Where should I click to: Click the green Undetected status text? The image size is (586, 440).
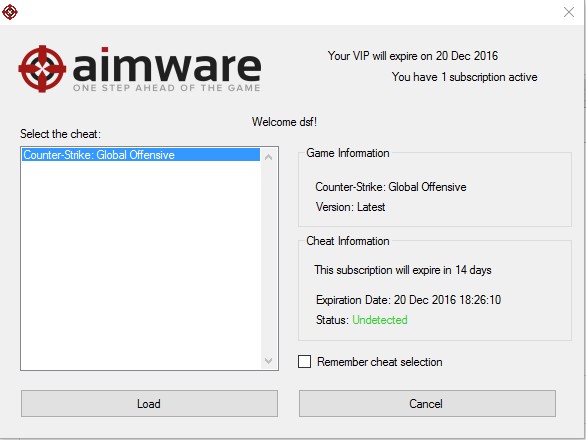coord(380,320)
